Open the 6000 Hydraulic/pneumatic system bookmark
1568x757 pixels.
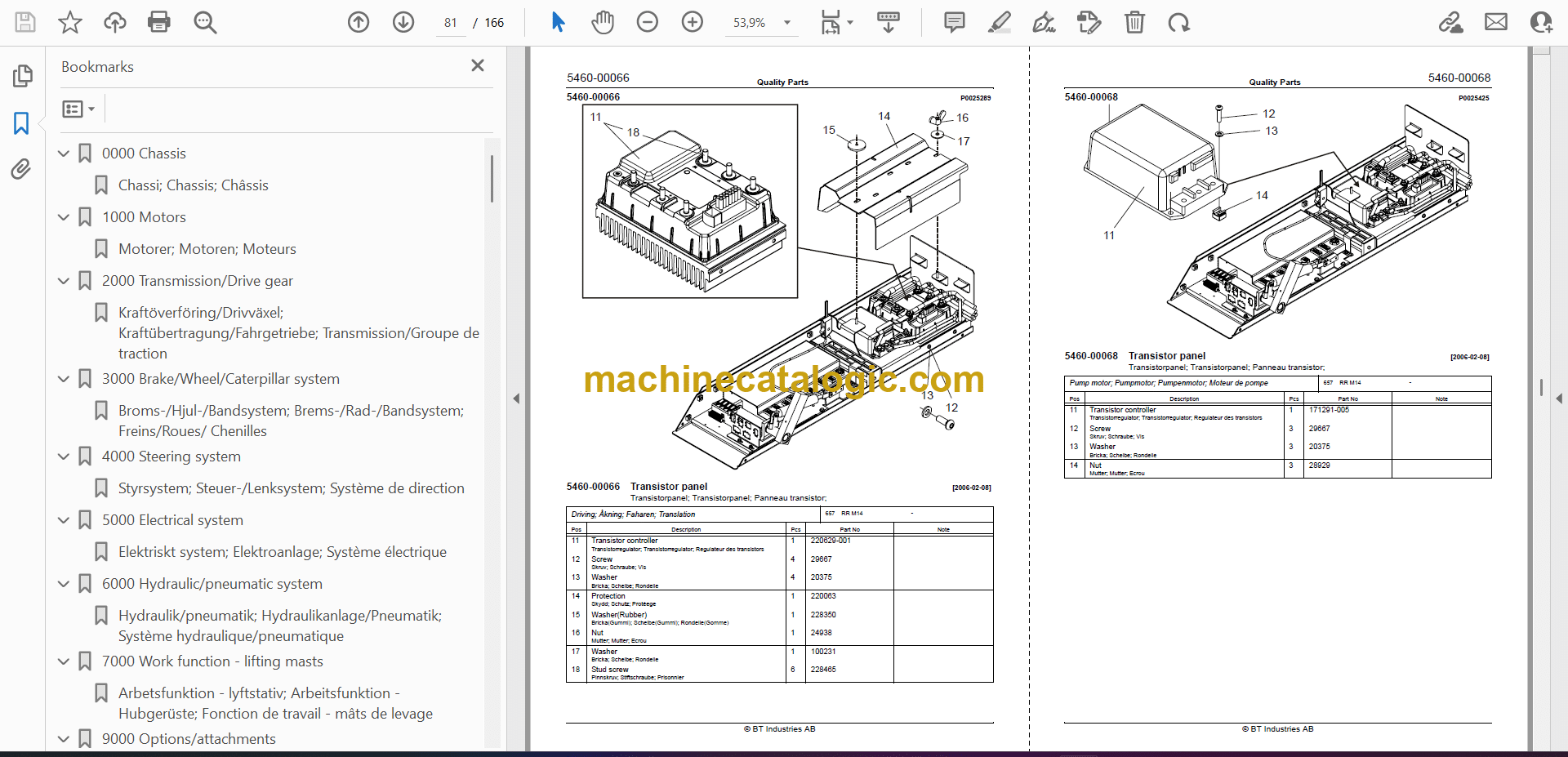pos(212,584)
